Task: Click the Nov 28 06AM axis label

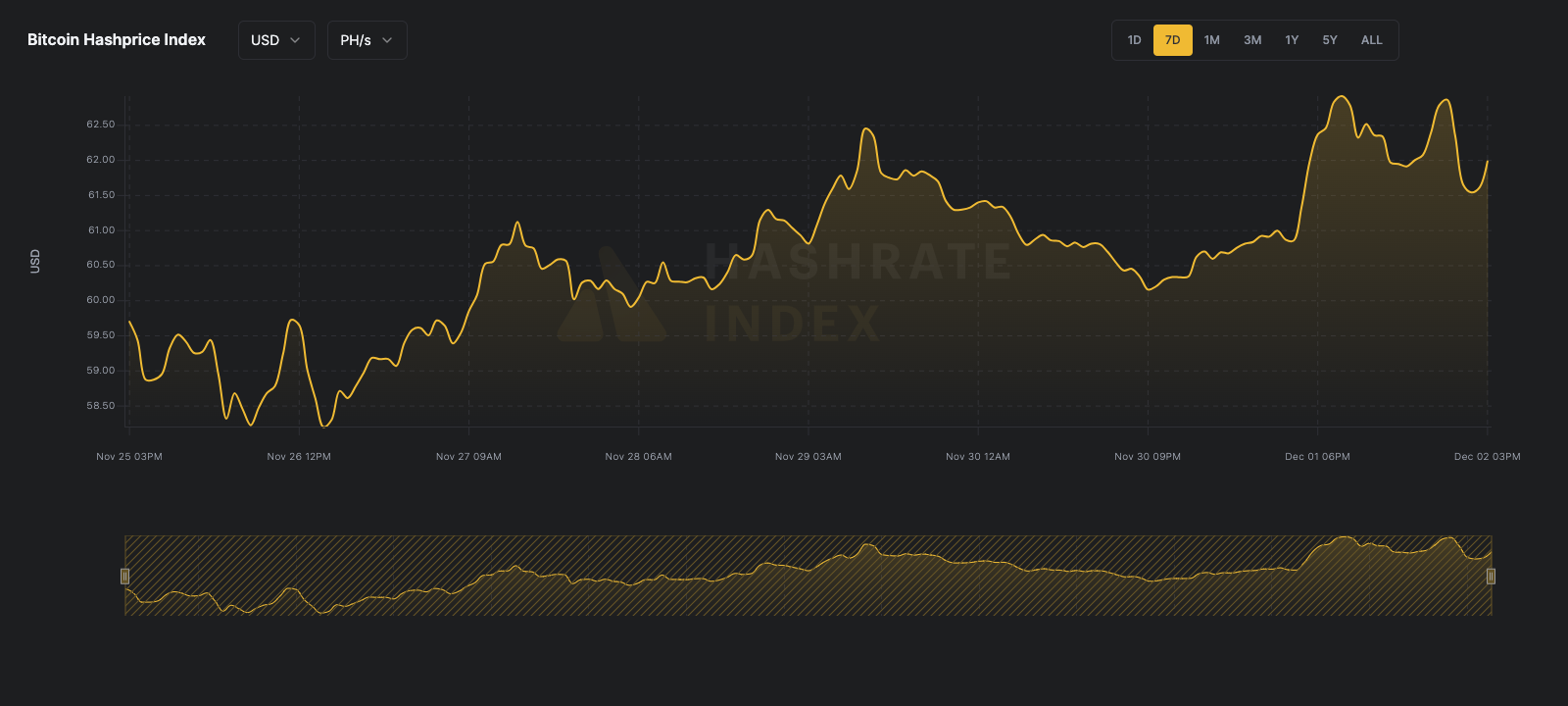Action: tap(639, 457)
